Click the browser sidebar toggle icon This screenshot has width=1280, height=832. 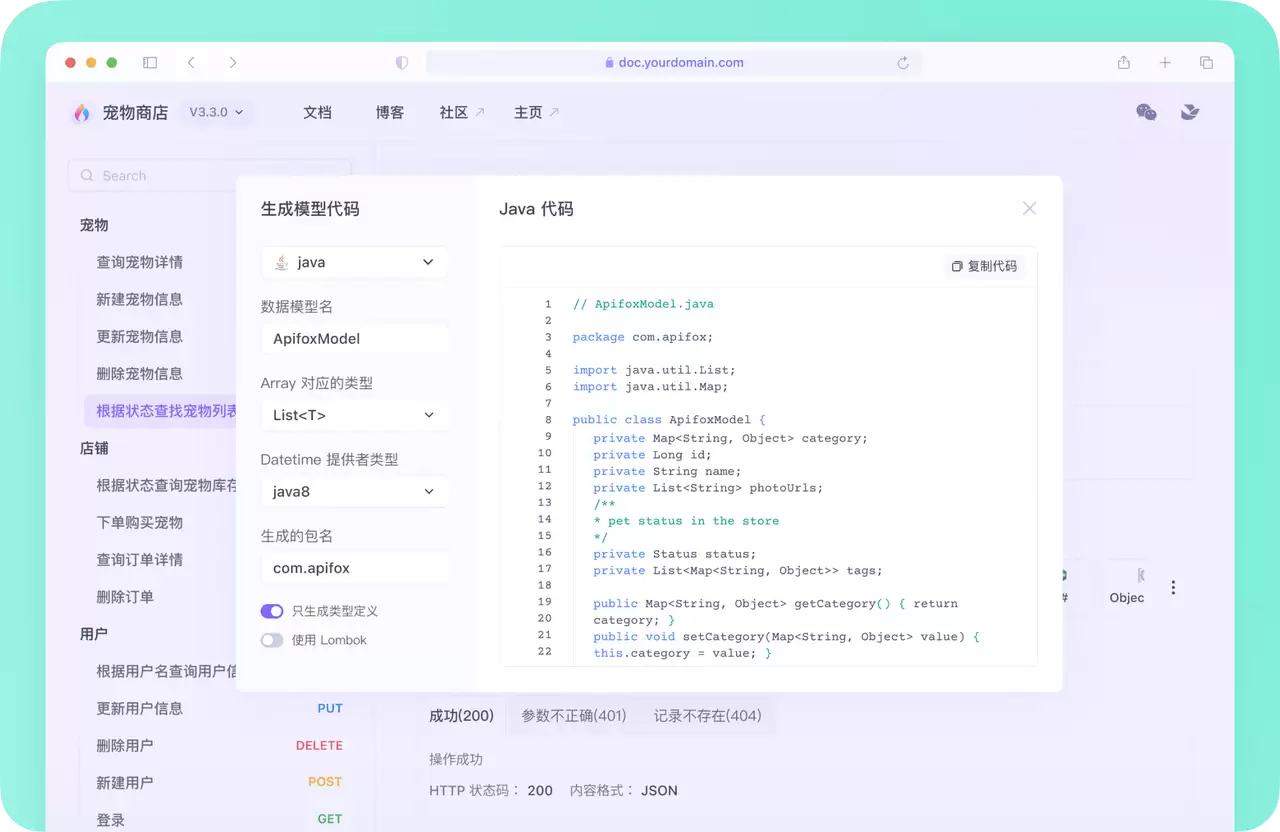[x=150, y=62]
